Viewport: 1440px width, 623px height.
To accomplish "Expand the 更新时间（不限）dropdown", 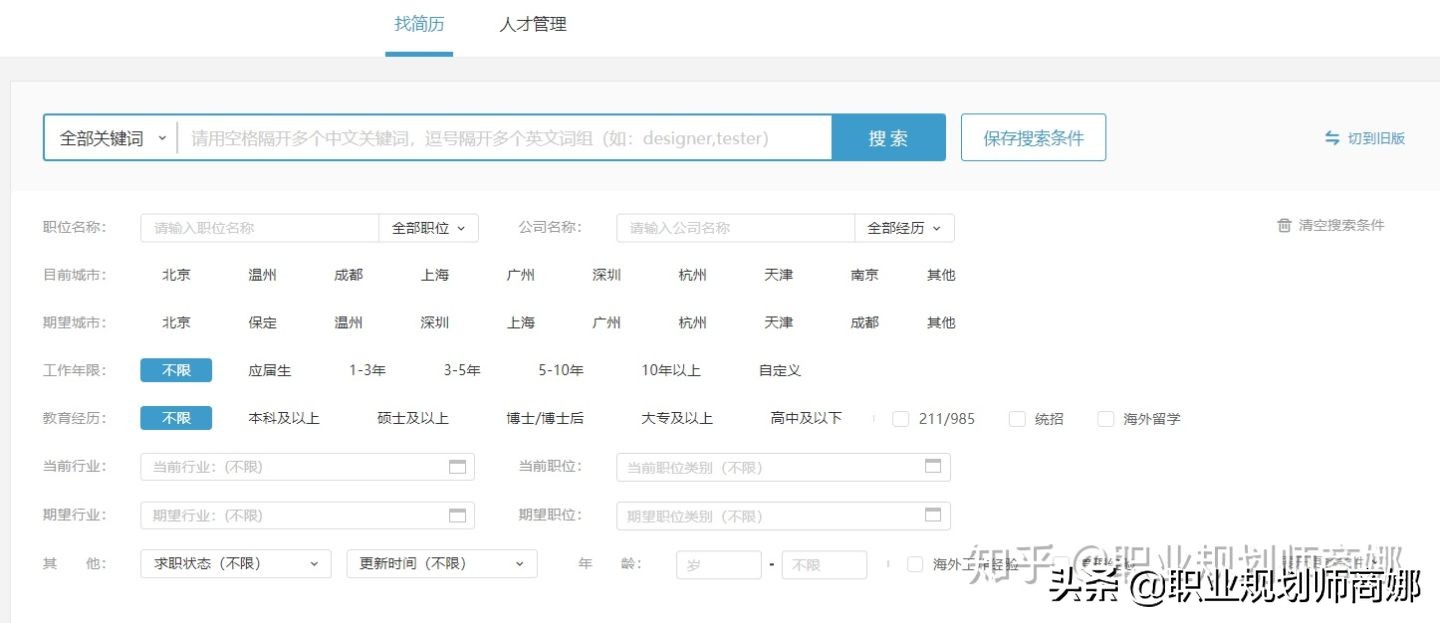I will pyautogui.click(x=442, y=564).
